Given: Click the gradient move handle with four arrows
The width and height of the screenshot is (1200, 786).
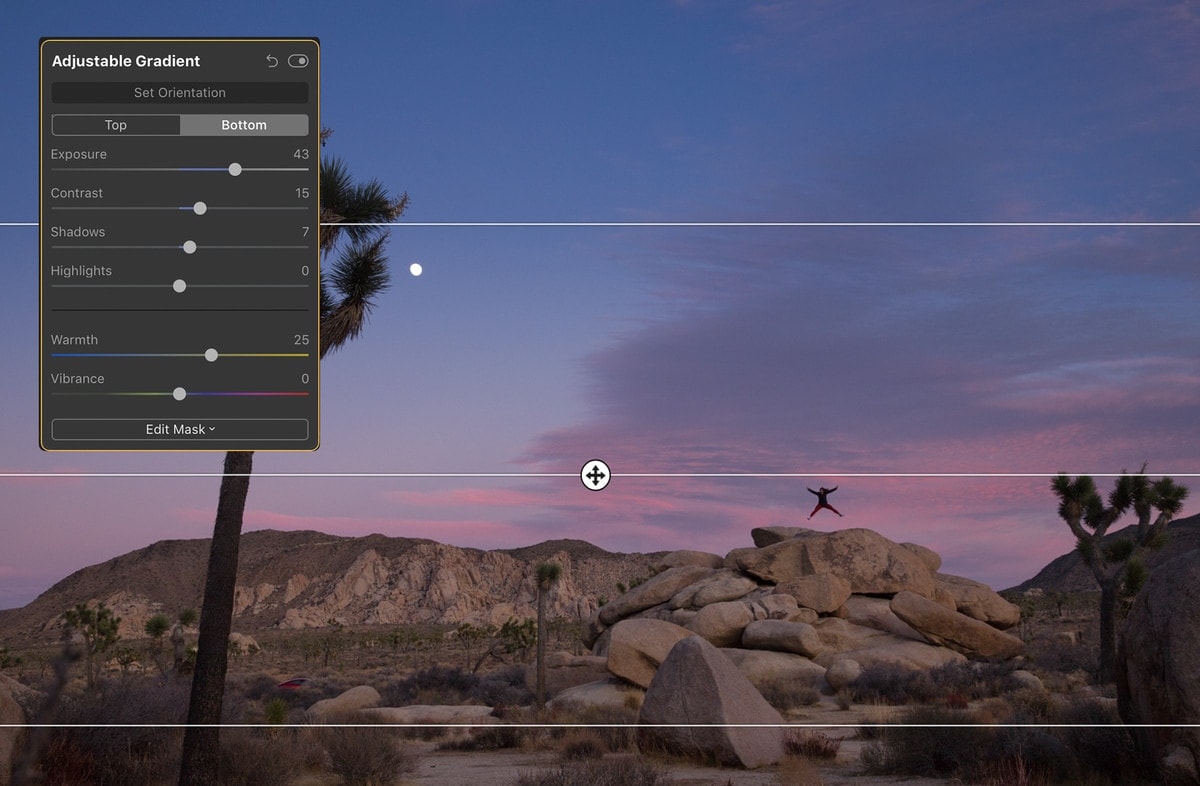Looking at the screenshot, I should (595, 475).
